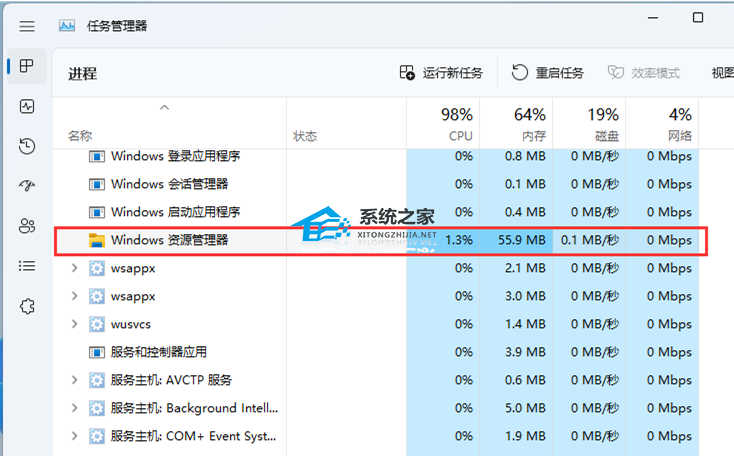The height and width of the screenshot is (456, 734).
Task: Open the Users sidebar icon
Action: (27, 226)
